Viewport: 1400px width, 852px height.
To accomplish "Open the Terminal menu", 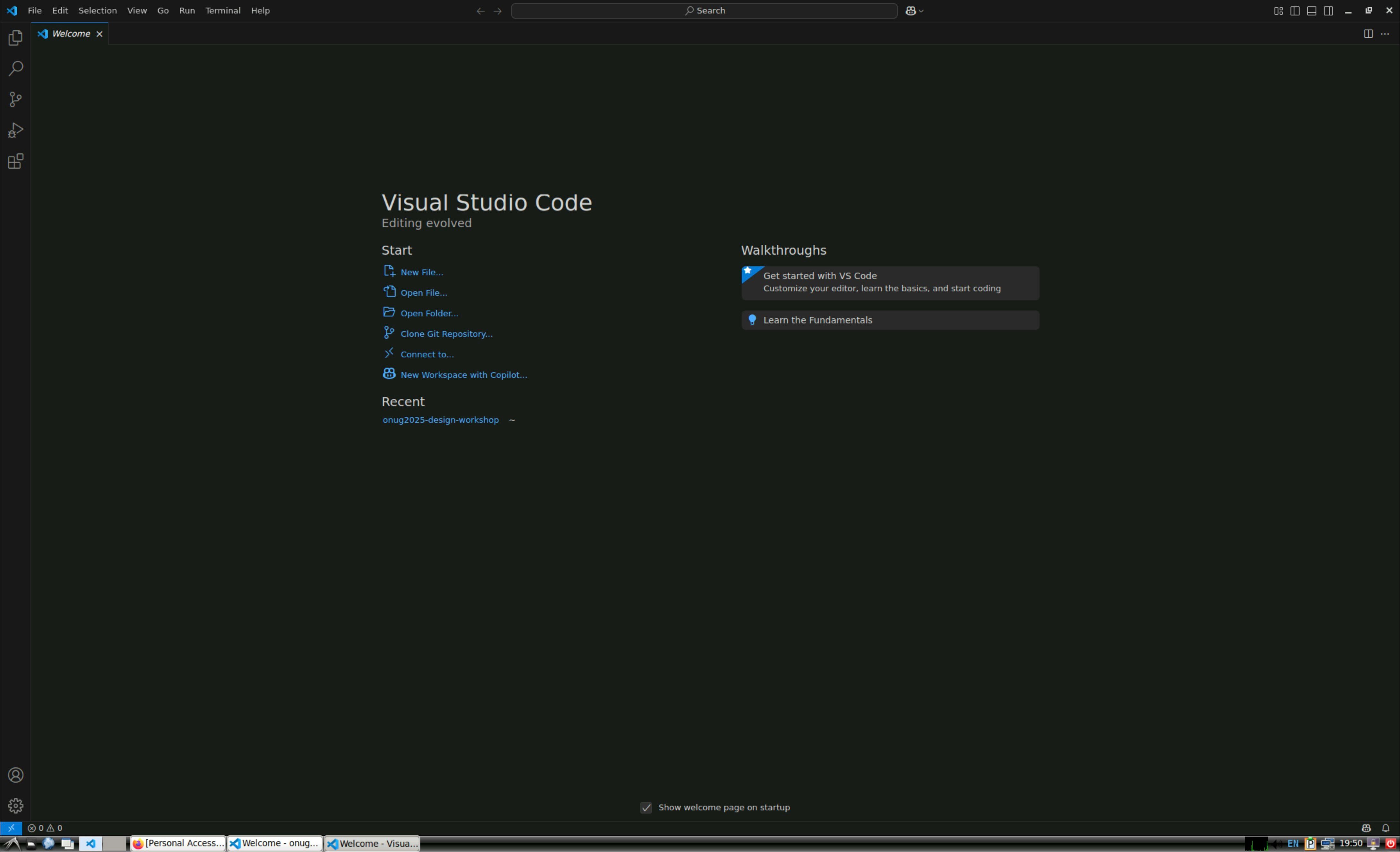I will coord(222,11).
